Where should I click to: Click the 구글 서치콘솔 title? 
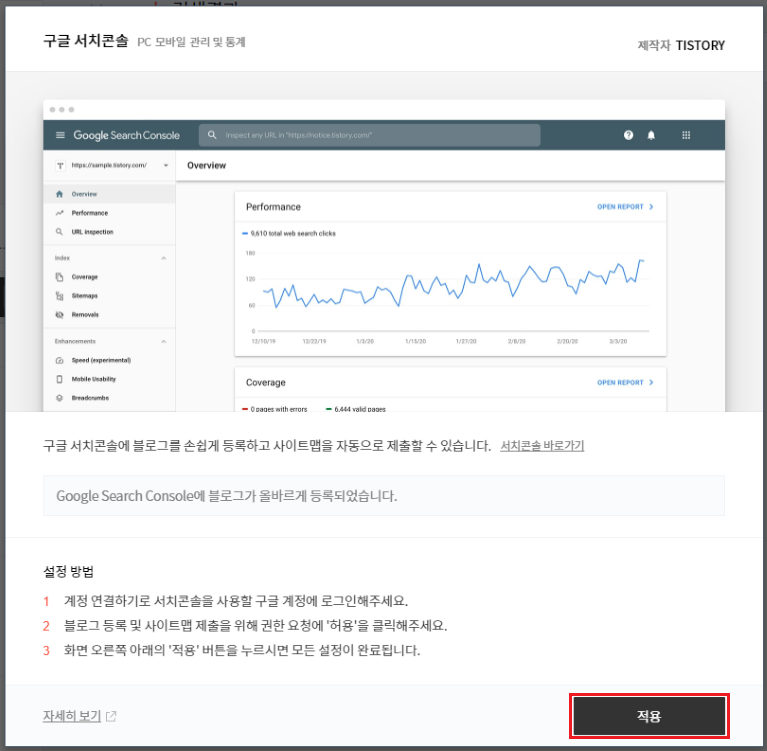pyautogui.click(x=86, y=41)
